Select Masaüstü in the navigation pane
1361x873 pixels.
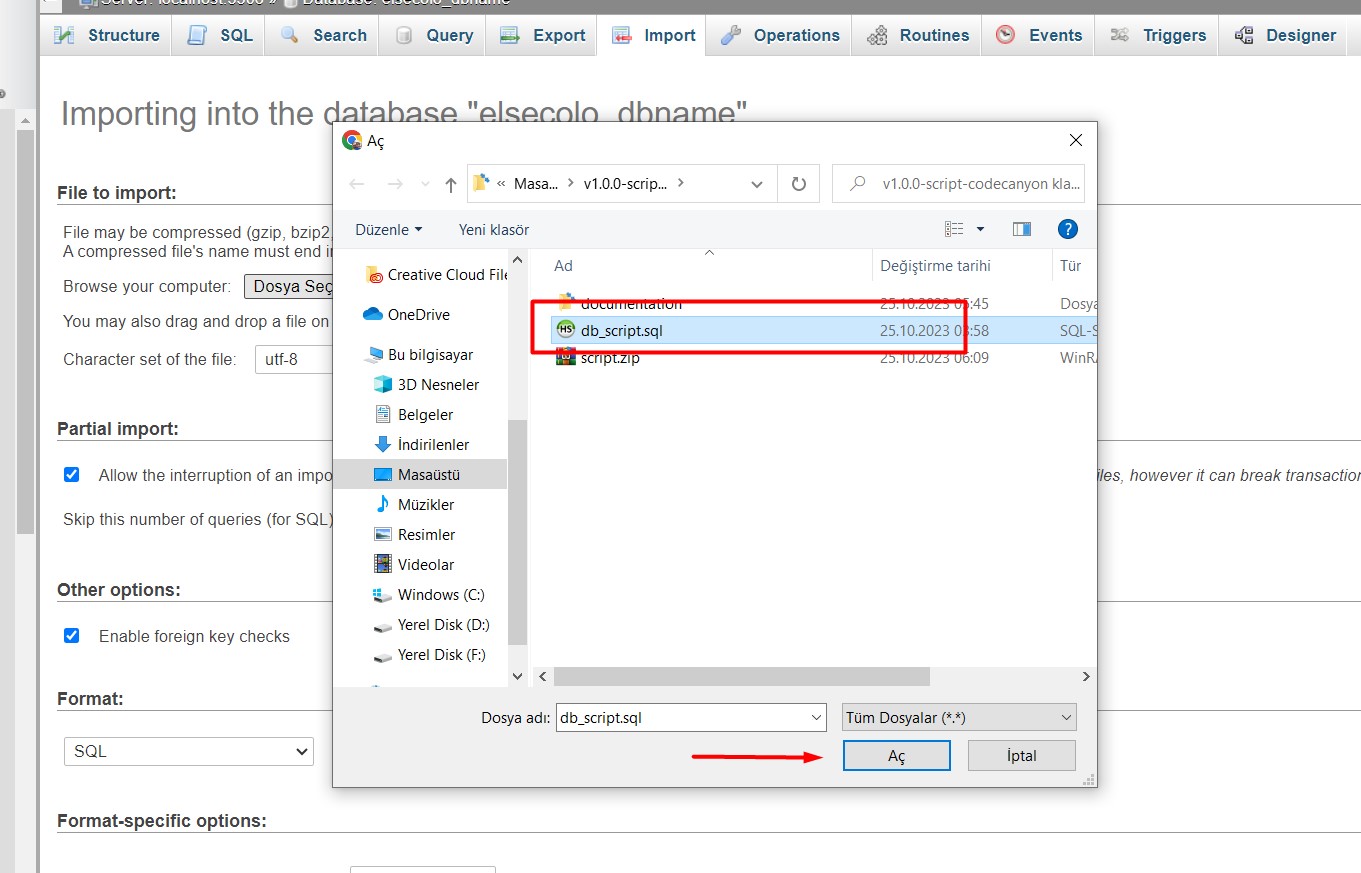tap(419, 474)
